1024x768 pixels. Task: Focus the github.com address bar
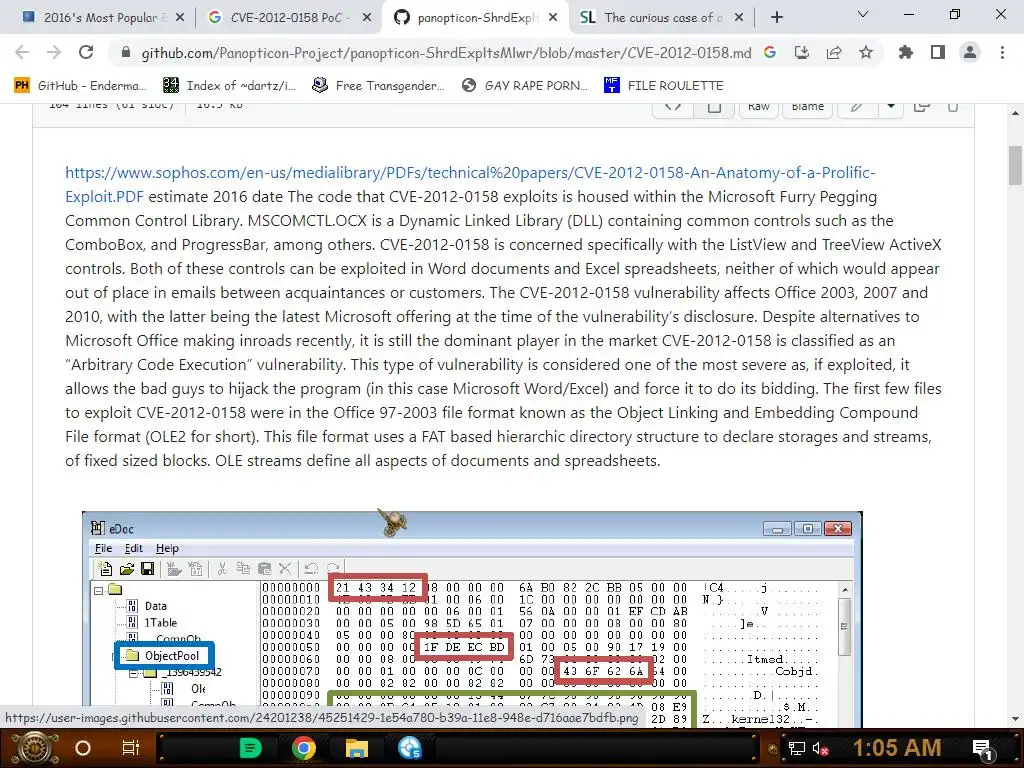pos(445,53)
